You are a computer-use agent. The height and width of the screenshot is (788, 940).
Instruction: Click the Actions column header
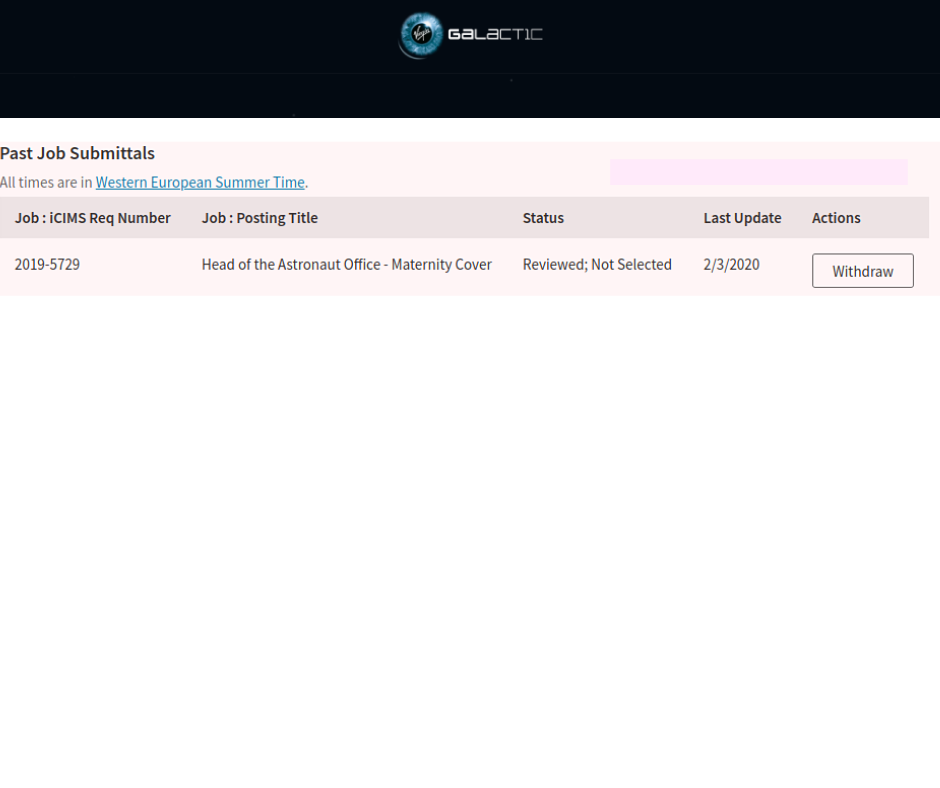pos(836,218)
